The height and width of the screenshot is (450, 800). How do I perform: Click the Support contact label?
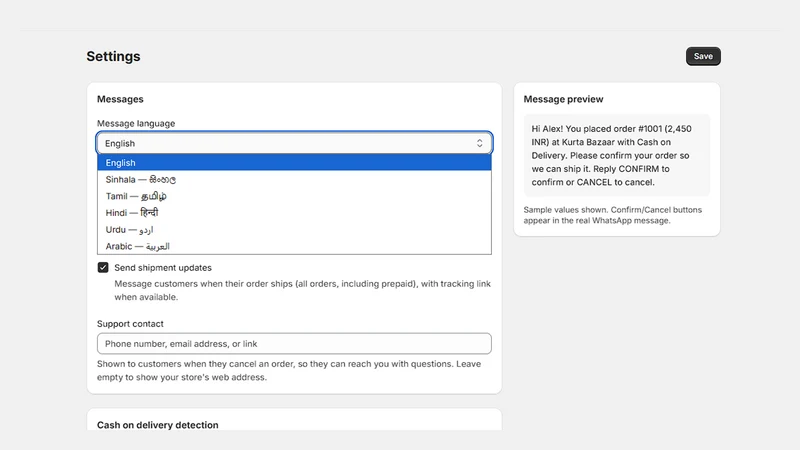130,323
